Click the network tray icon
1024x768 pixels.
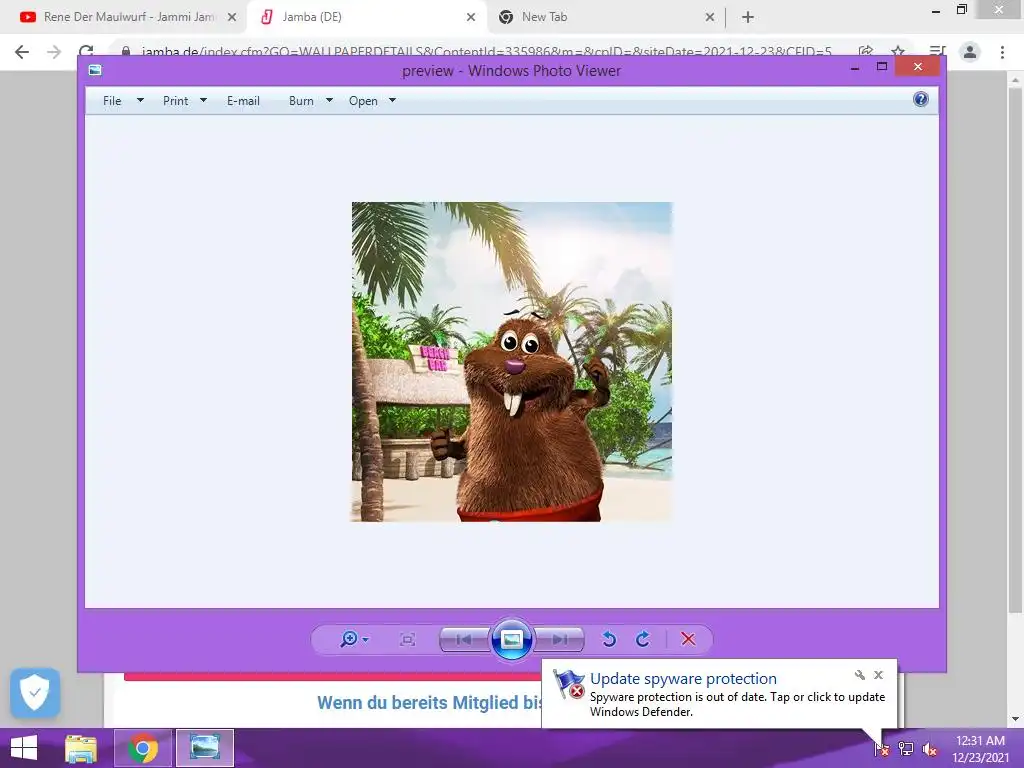click(906, 748)
